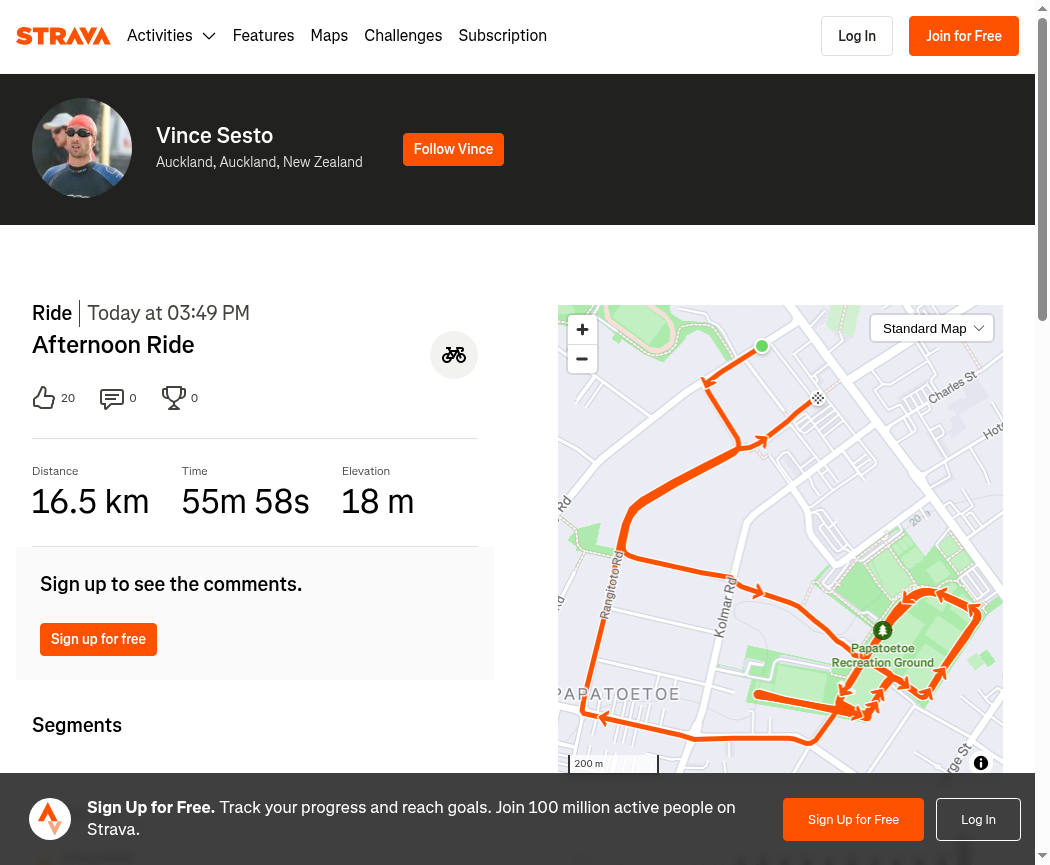Zoom in on the map
The image size is (1050, 865).
(582, 329)
